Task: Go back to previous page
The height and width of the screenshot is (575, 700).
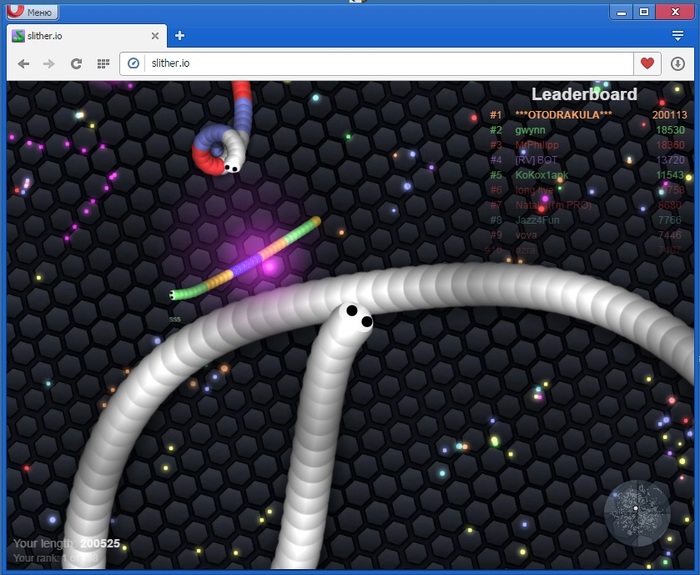Action: [x=24, y=64]
